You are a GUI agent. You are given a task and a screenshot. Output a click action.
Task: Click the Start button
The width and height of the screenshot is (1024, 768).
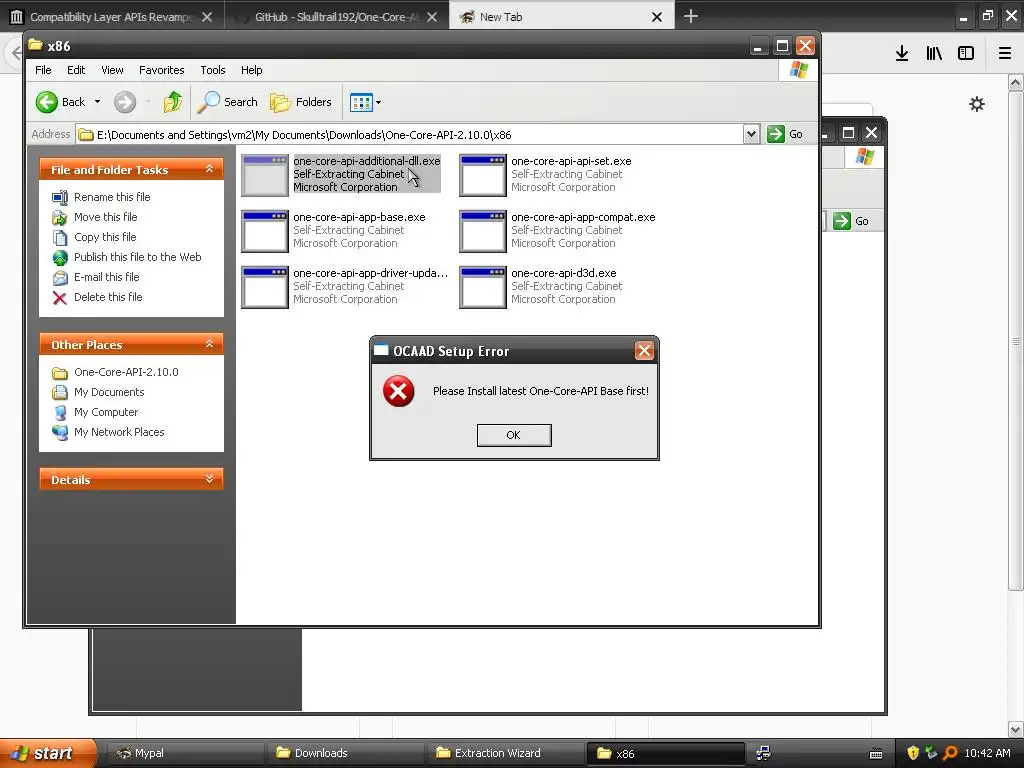(x=48, y=753)
